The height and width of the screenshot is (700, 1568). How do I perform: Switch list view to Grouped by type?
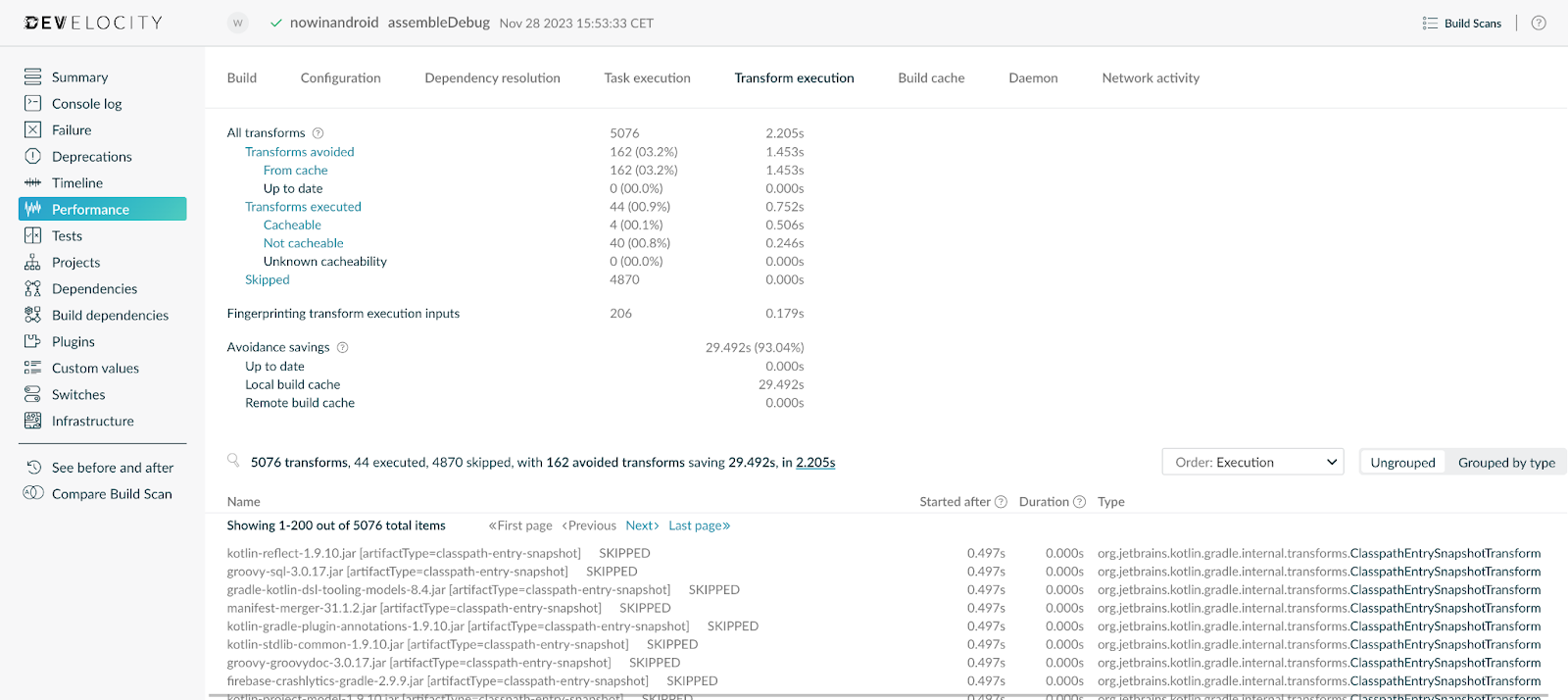(x=1506, y=463)
